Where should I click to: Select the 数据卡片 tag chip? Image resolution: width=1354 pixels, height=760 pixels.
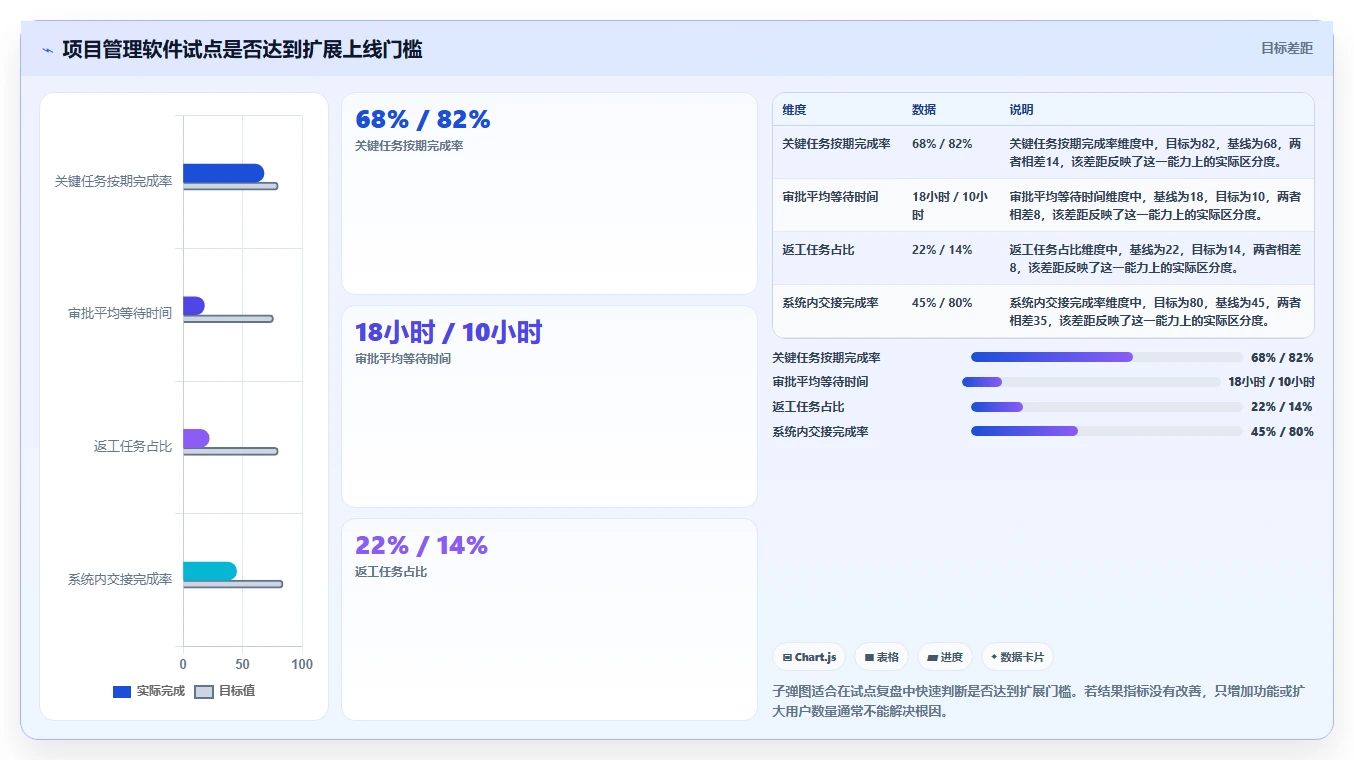click(x=1017, y=657)
